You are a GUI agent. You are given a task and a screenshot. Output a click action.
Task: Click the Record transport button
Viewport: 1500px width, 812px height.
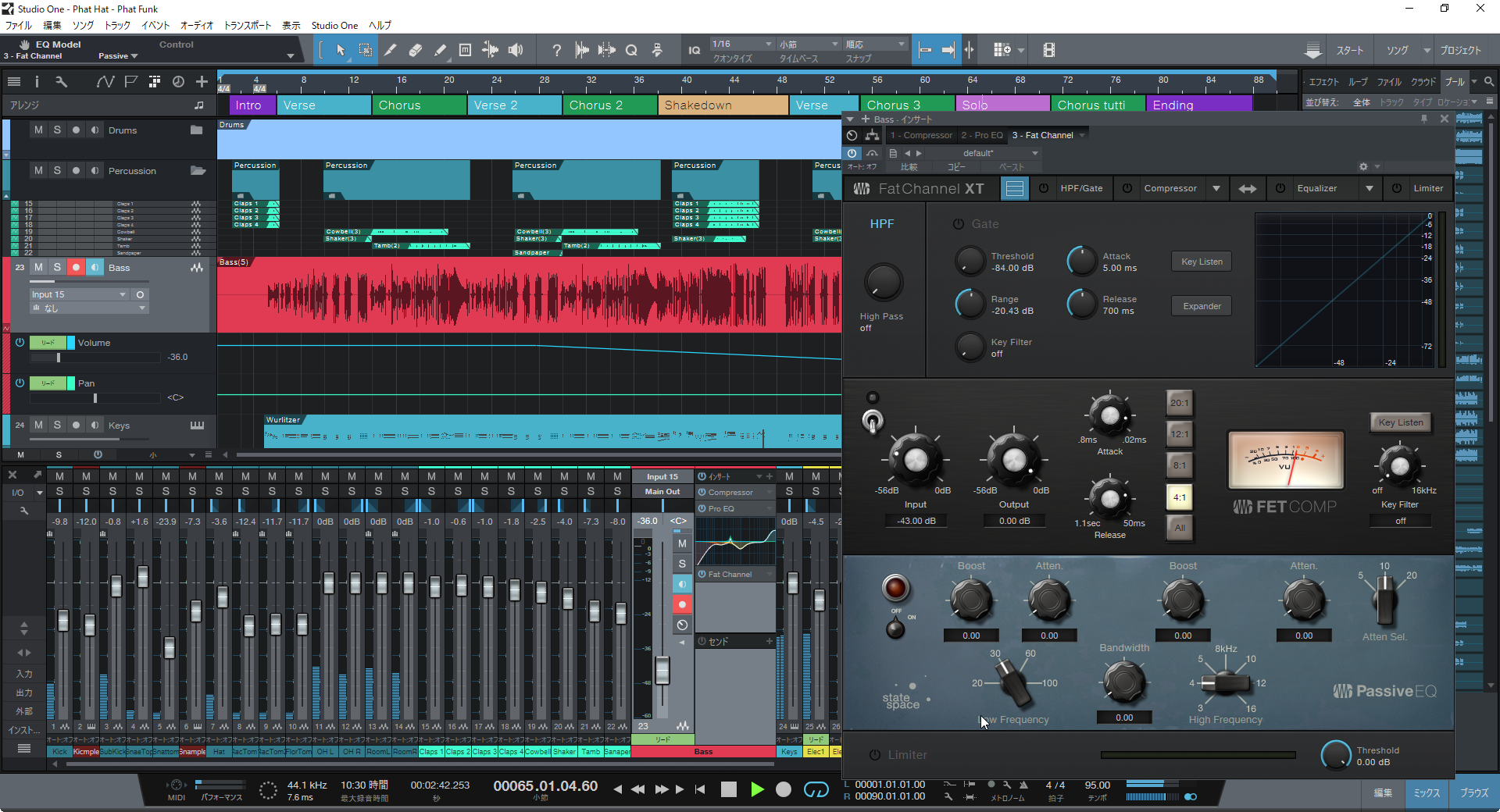click(784, 789)
